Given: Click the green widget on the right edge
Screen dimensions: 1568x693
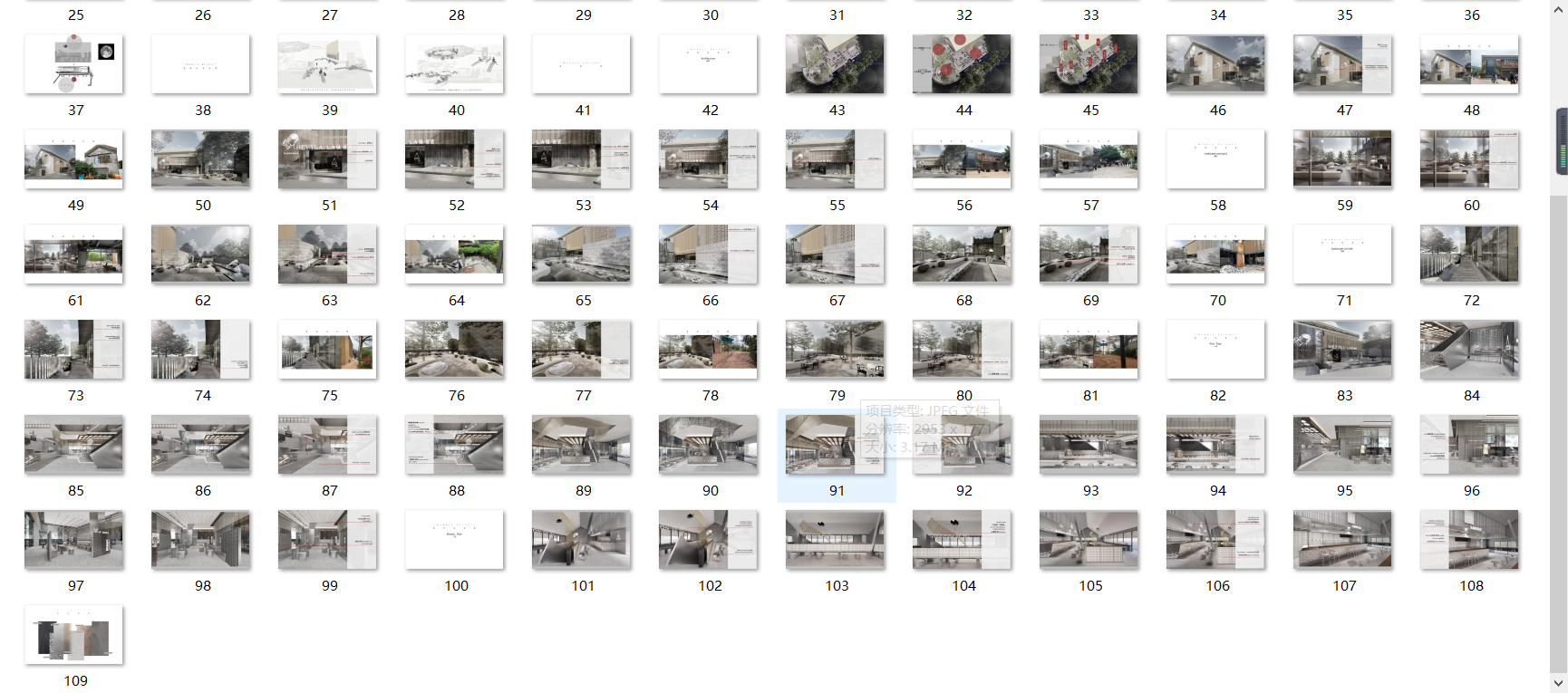Looking at the screenshot, I should tap(1563, 141).
